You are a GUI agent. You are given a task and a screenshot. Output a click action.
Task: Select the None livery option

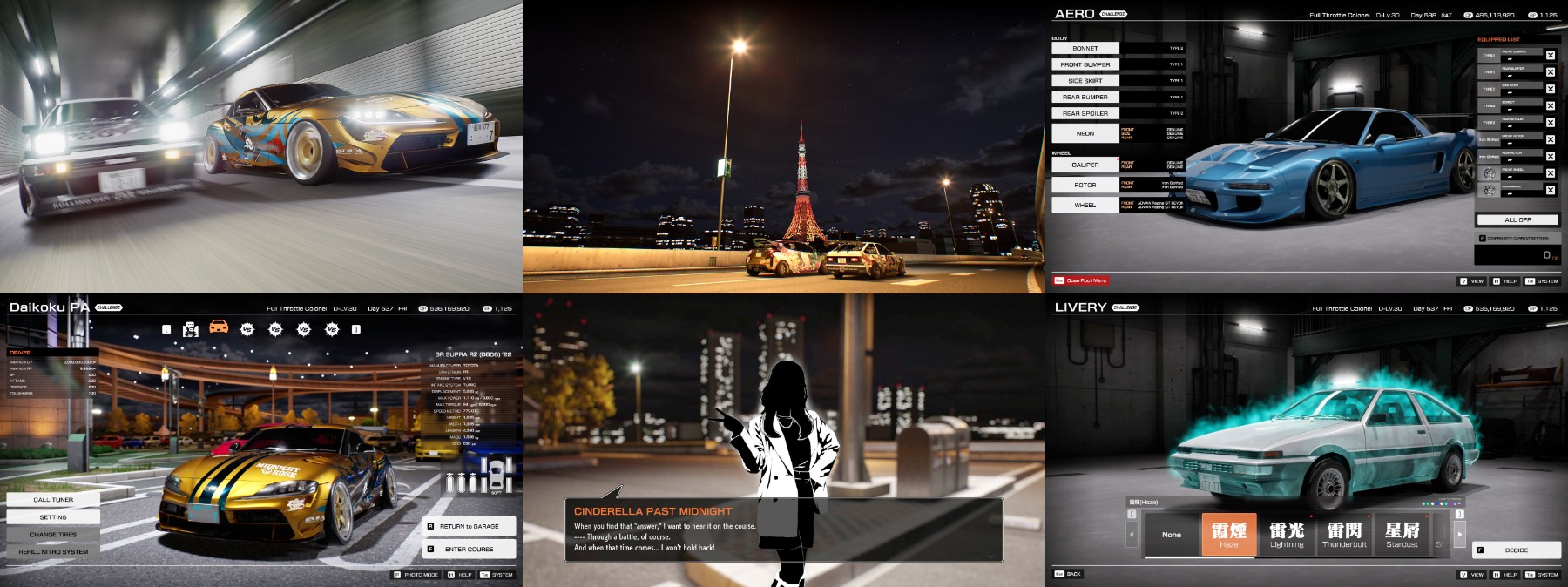(x=1172, y=534)
